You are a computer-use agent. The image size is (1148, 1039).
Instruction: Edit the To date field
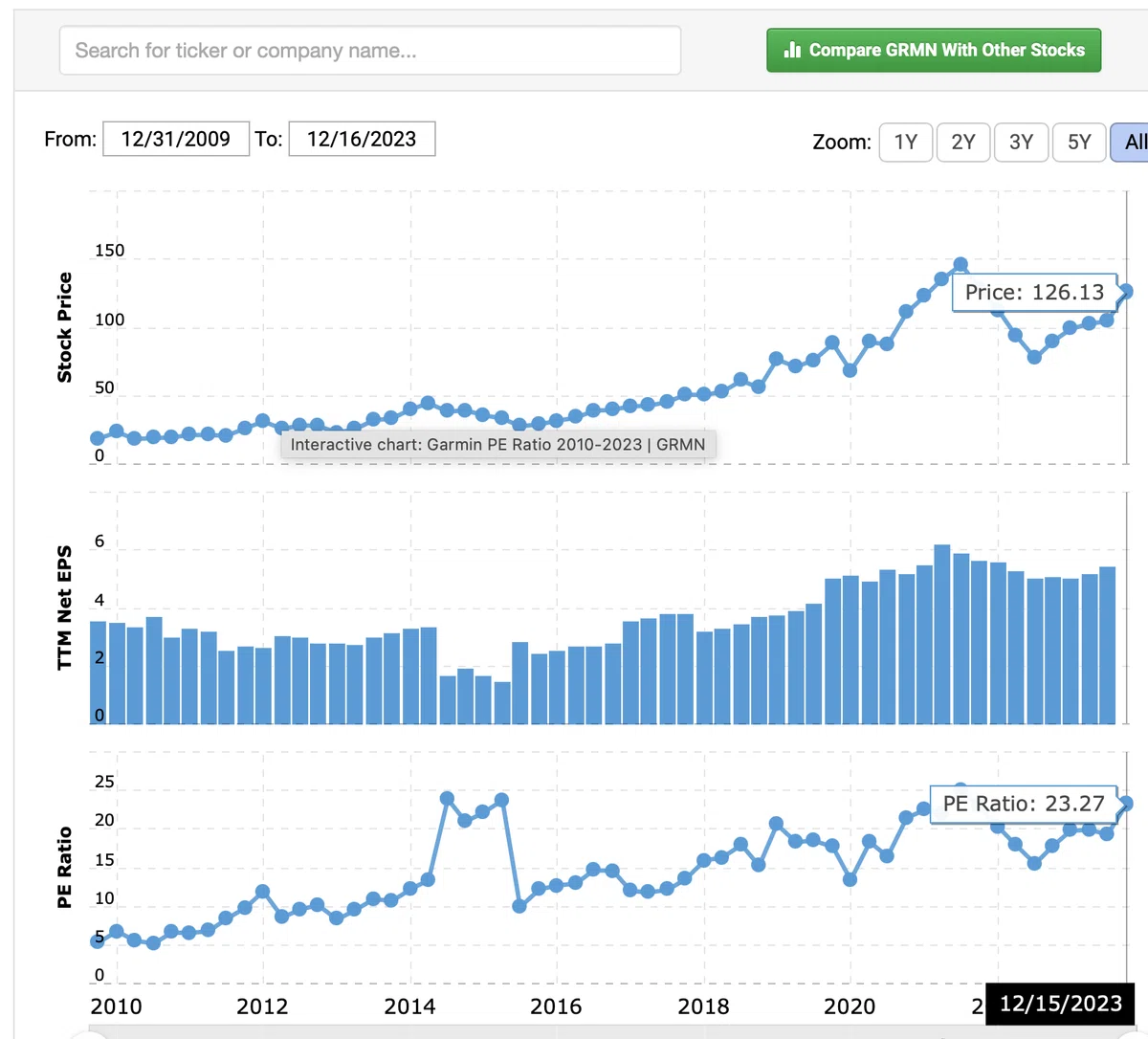362,139
